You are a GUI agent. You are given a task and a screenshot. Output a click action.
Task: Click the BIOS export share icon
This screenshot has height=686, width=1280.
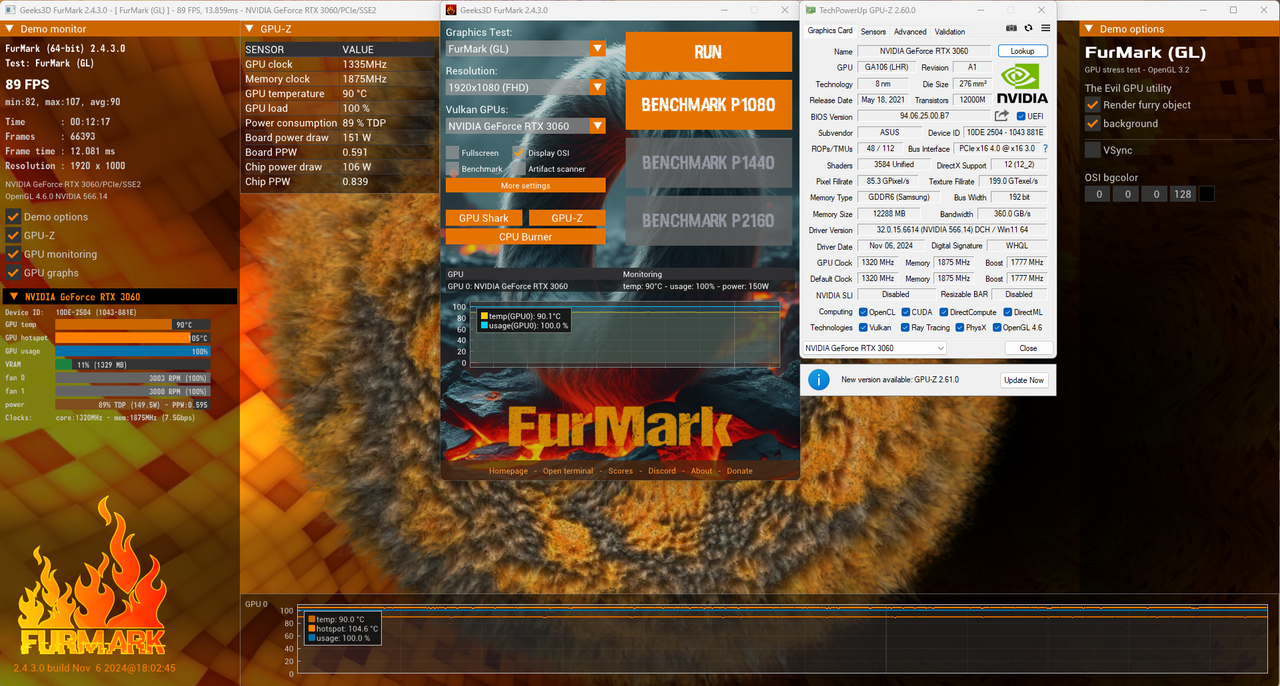(x=1001, y=116)
